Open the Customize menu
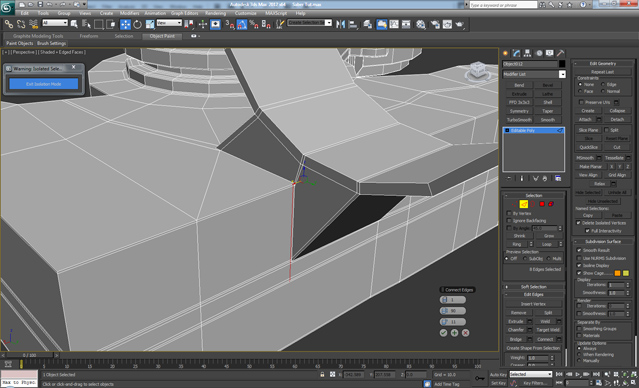 245,13
